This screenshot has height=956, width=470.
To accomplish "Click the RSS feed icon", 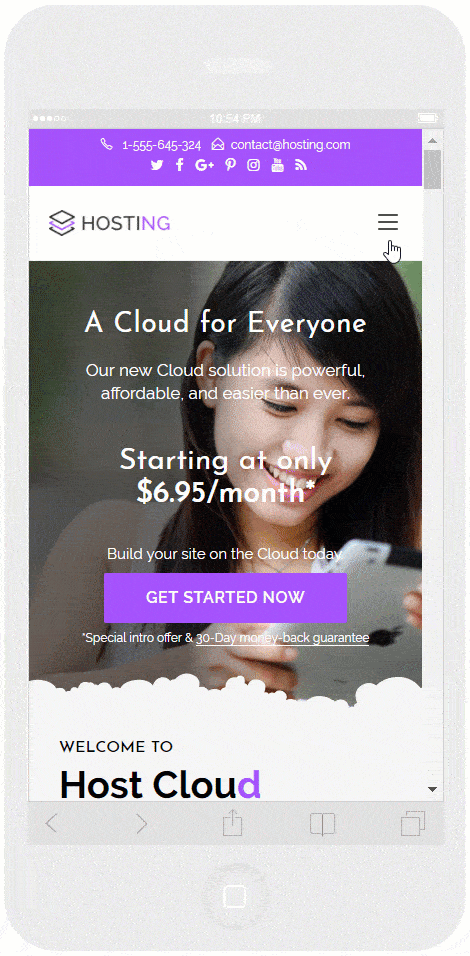I will pos(301,165).
